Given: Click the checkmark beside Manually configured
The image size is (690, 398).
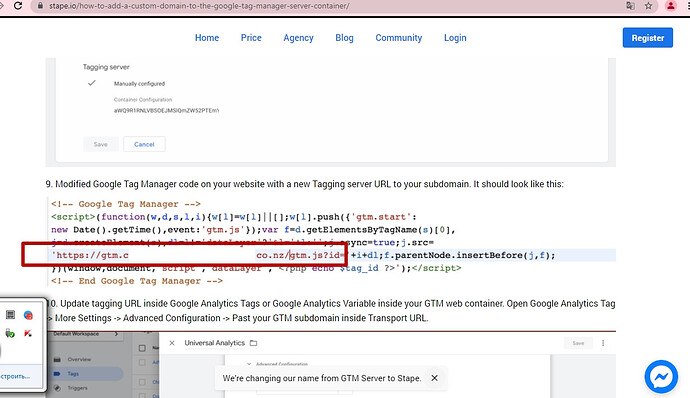Looking at the screenshot, I should pyautogui.click(x=92, y=83).
